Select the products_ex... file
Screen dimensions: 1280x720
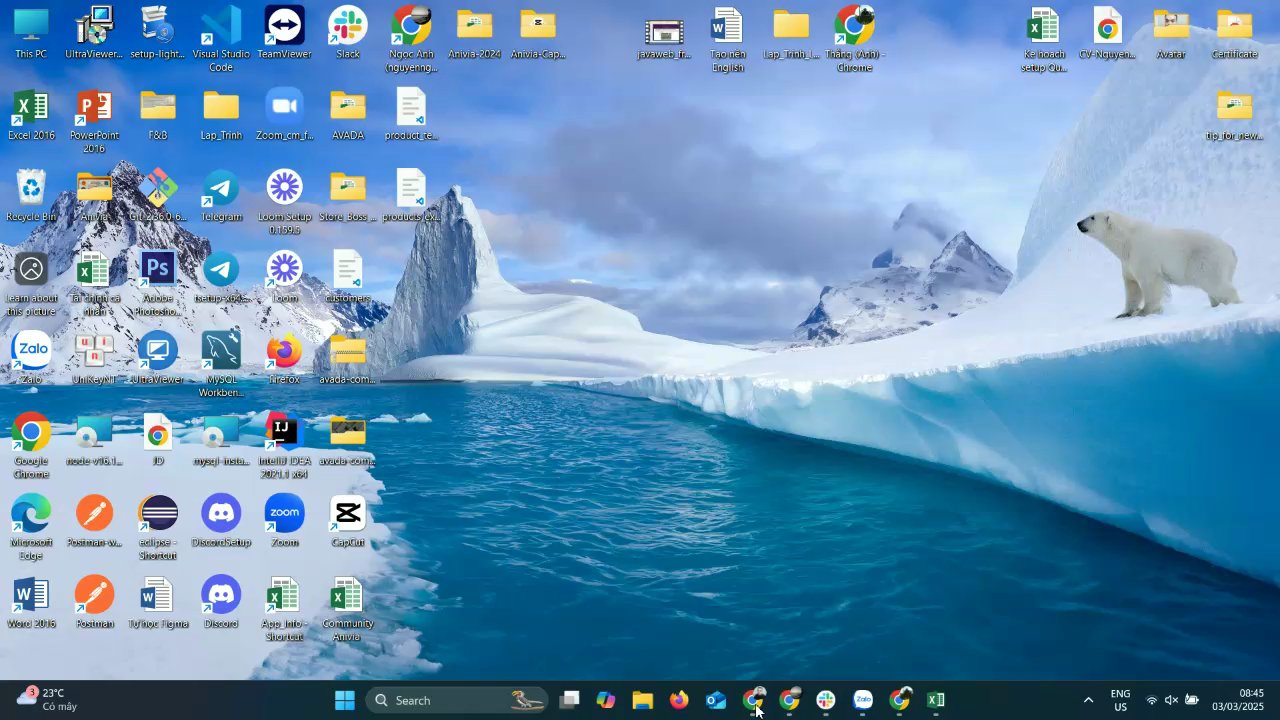411,196
